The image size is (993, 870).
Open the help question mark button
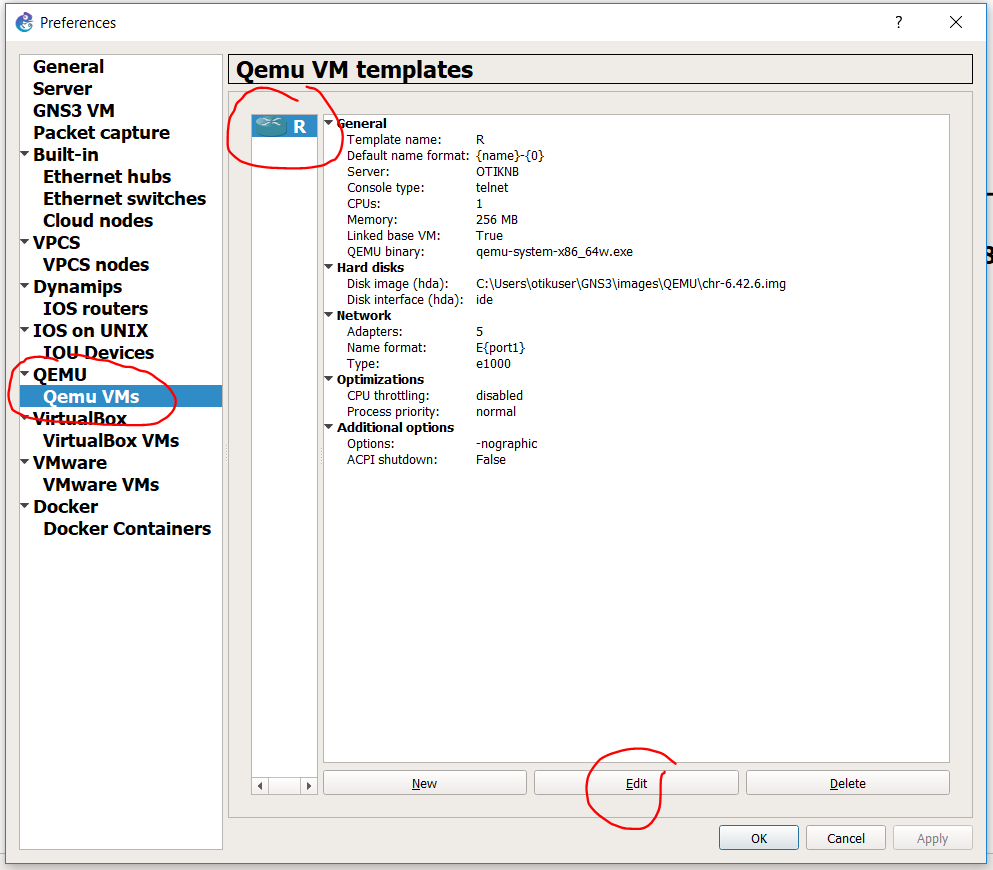tap(899, 22)
